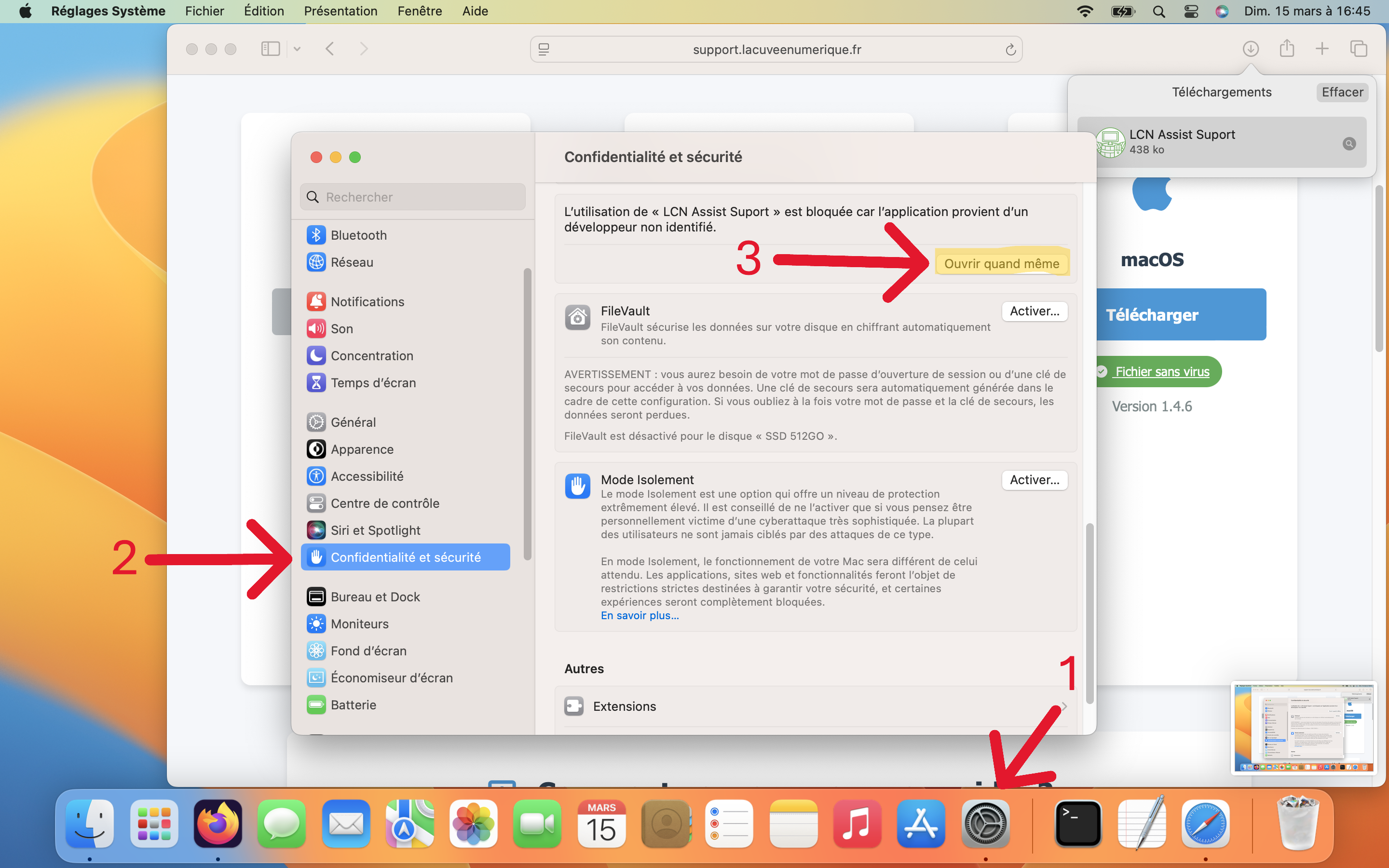Open App Store from the Dock
Viewport: 1389px width, 868px height.
[921, 824]
